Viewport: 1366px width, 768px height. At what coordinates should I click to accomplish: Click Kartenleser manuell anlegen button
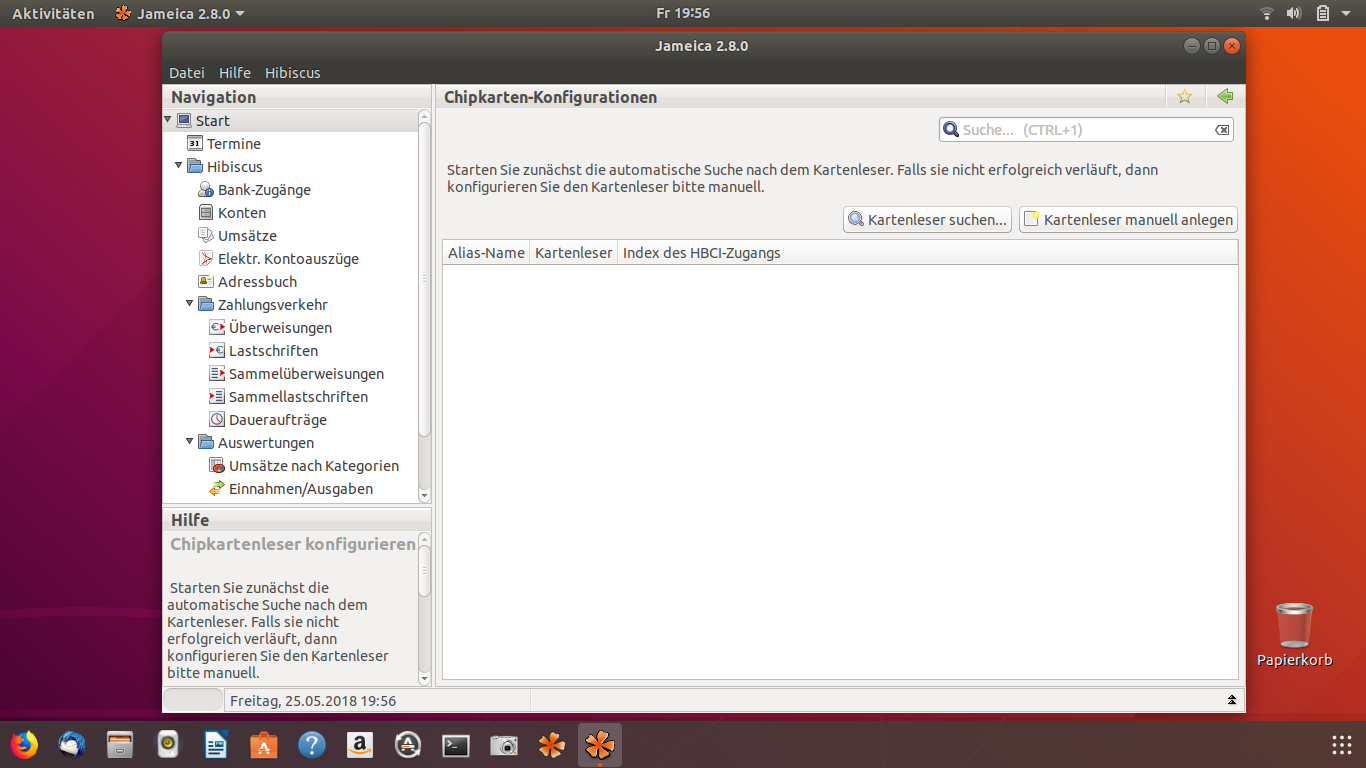coord(1129,220)
